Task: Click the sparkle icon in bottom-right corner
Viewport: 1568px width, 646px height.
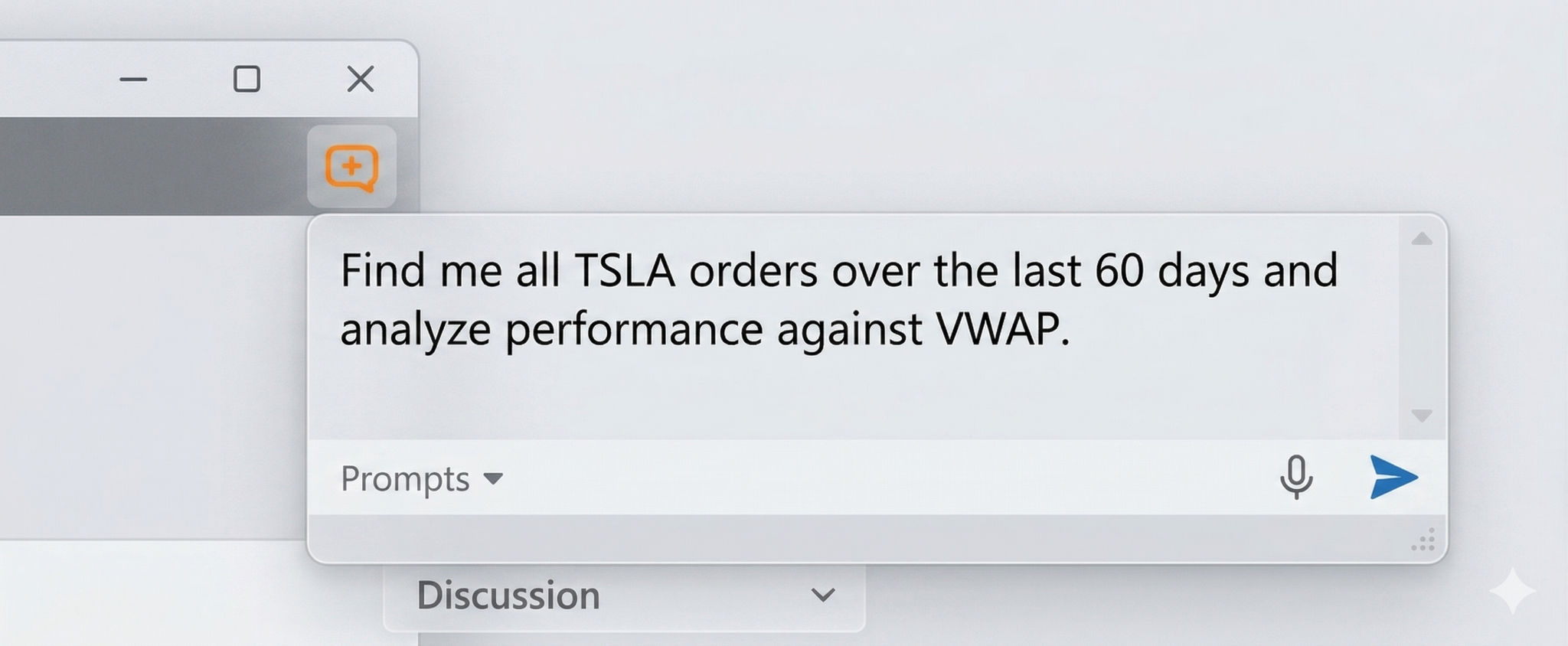Action: tap(1512, 591)
